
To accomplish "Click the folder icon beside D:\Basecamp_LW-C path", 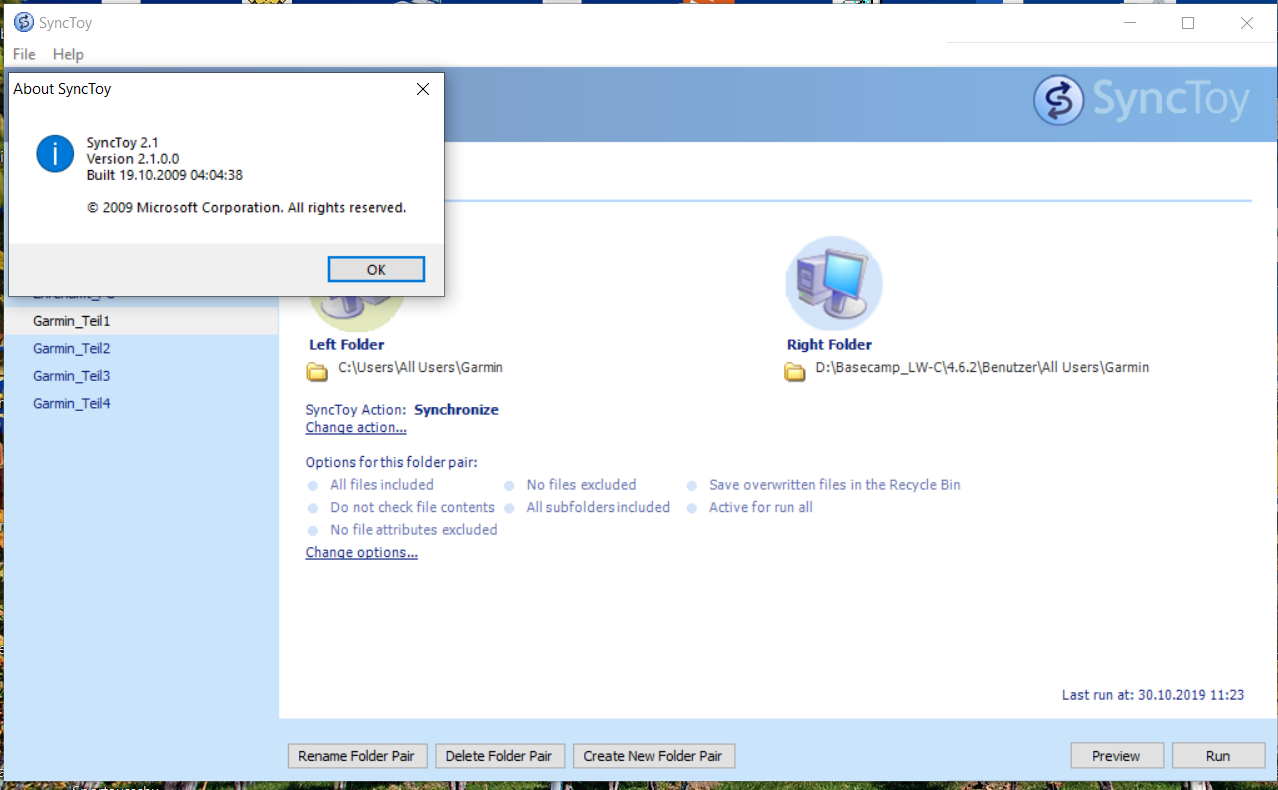I will [x=795, y=371].
